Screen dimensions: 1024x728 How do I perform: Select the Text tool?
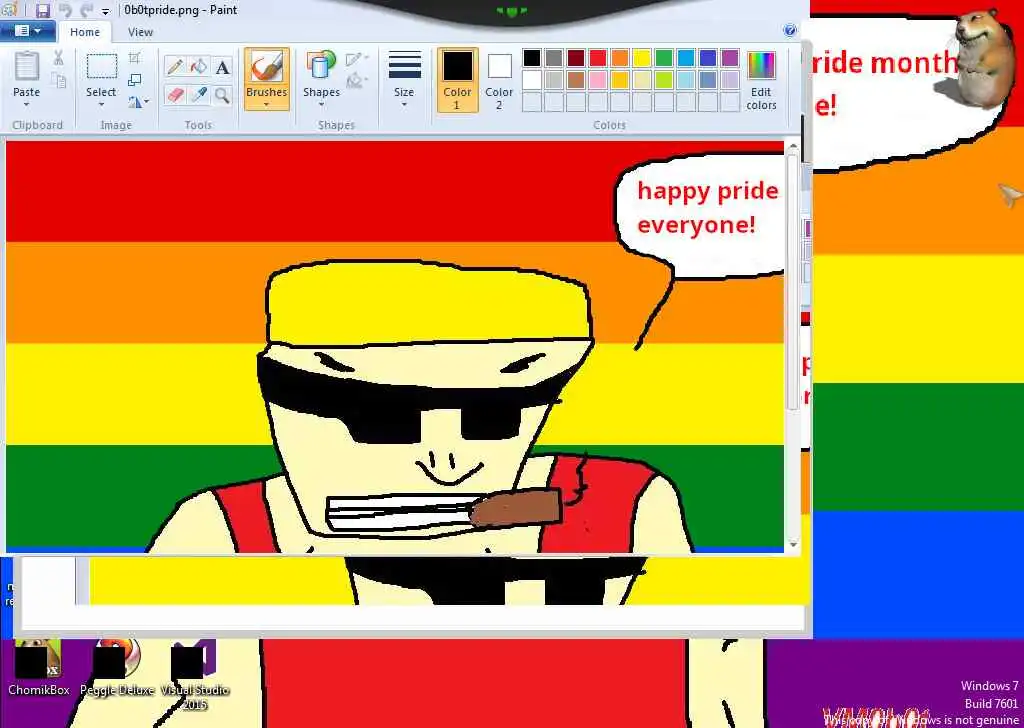point(223,67)
